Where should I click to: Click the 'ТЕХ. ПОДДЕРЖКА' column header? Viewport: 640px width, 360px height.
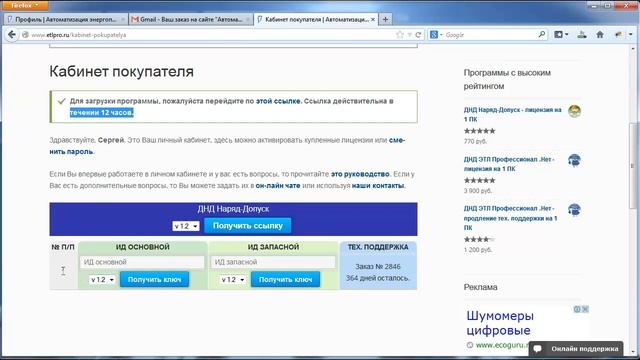tap(378, 247)
